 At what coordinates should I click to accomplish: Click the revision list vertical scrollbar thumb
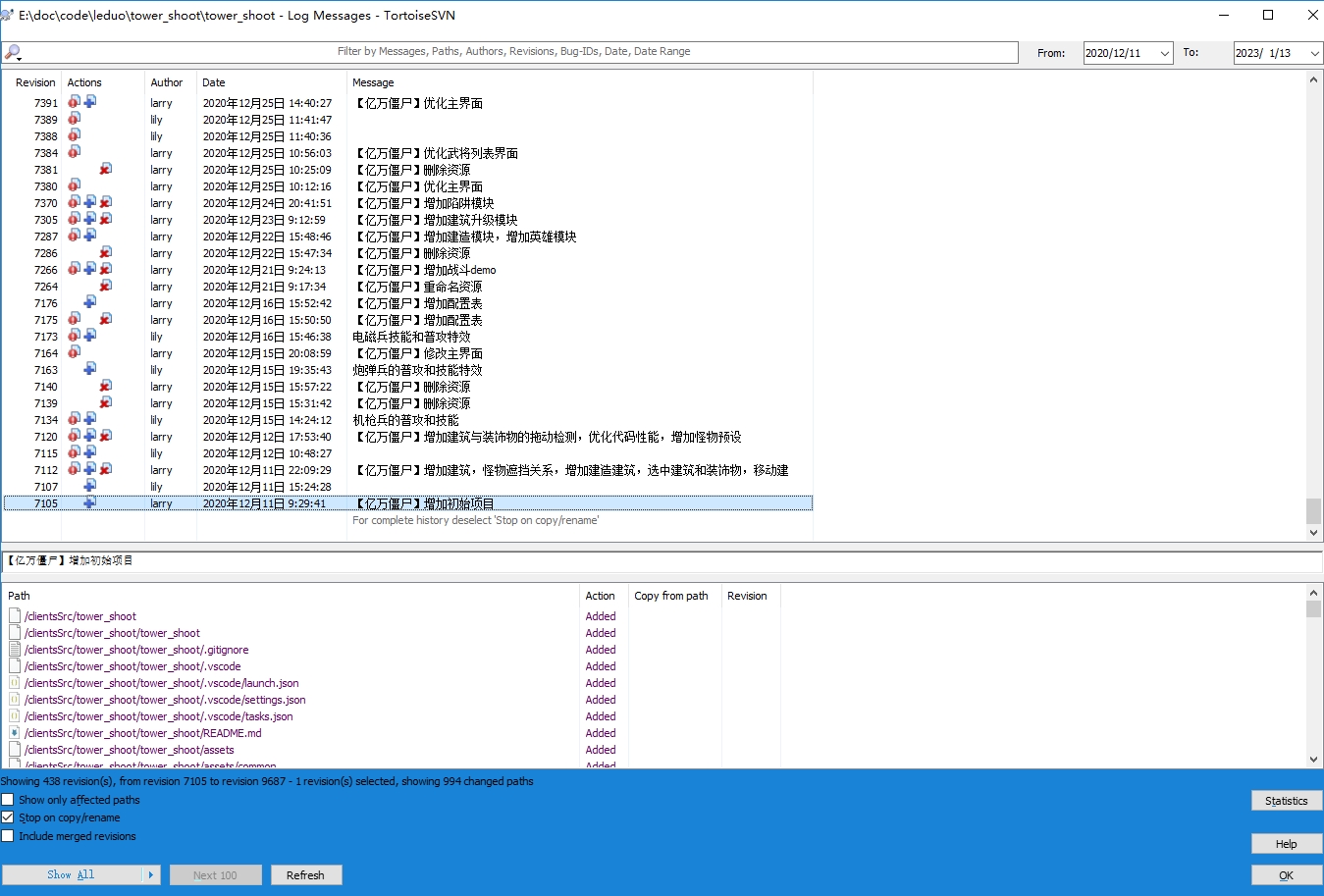click(1313, 510)
